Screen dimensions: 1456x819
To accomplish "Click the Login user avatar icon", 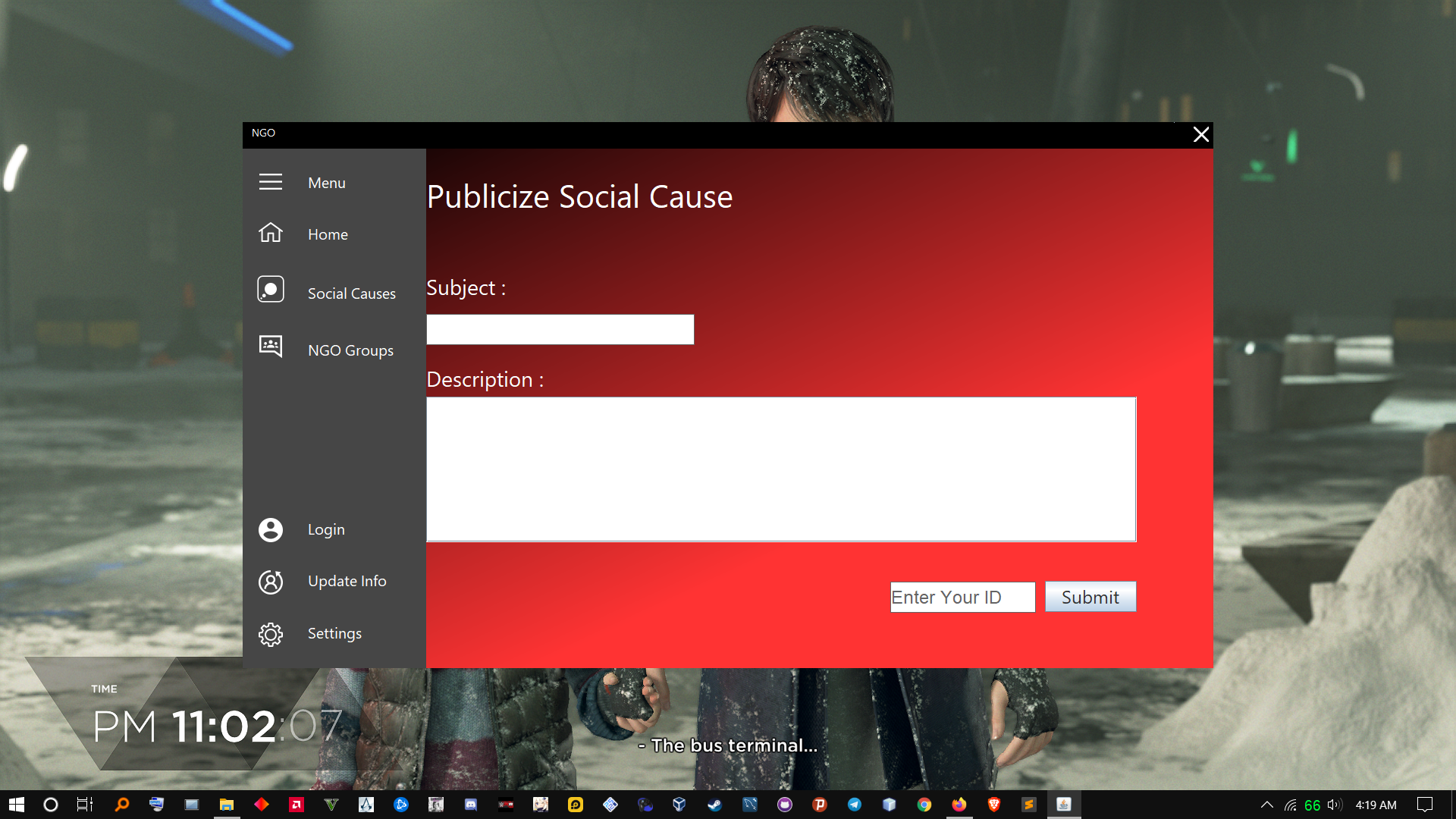I will [270, 529].
